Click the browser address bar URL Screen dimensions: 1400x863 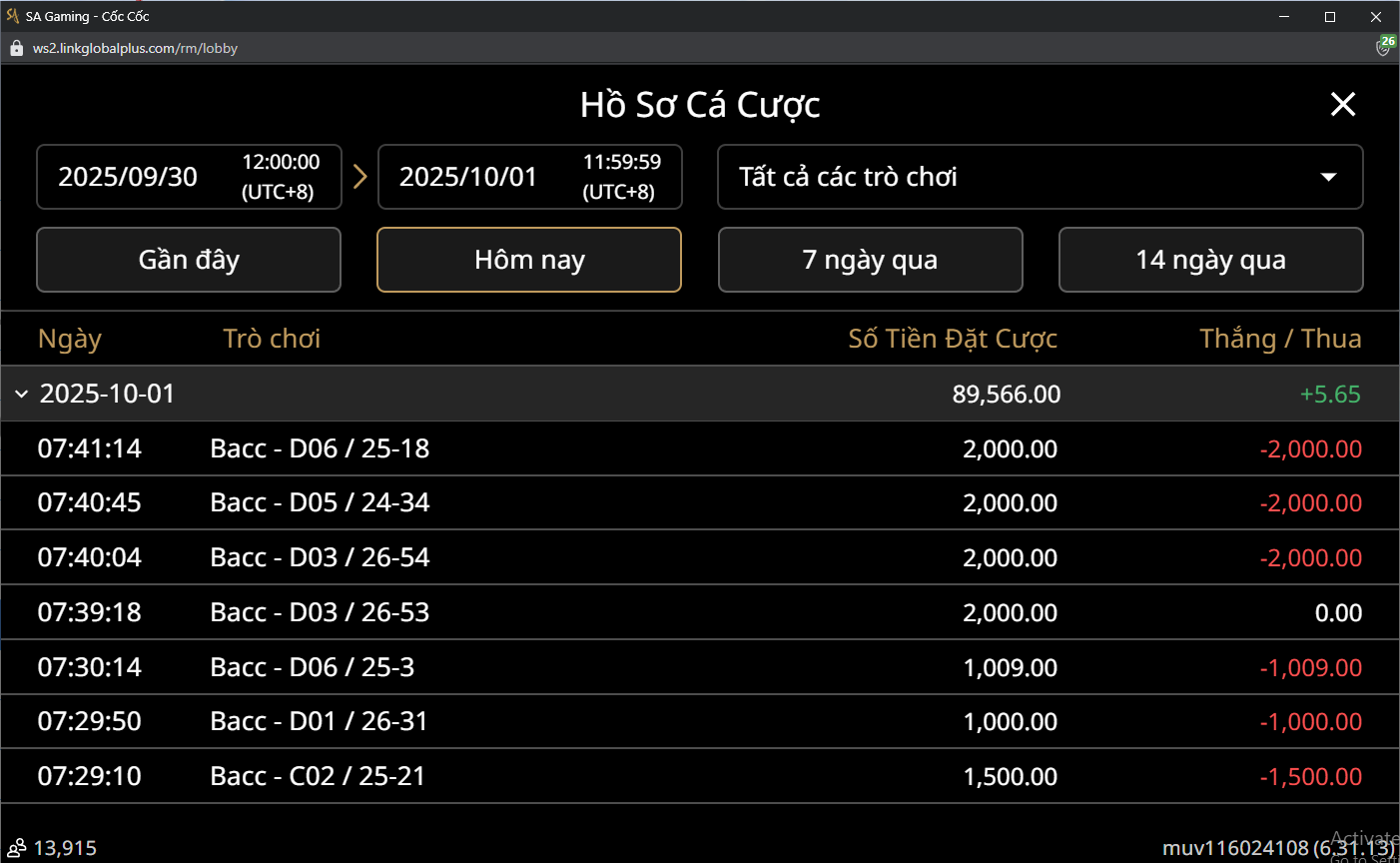coord(135,48)
